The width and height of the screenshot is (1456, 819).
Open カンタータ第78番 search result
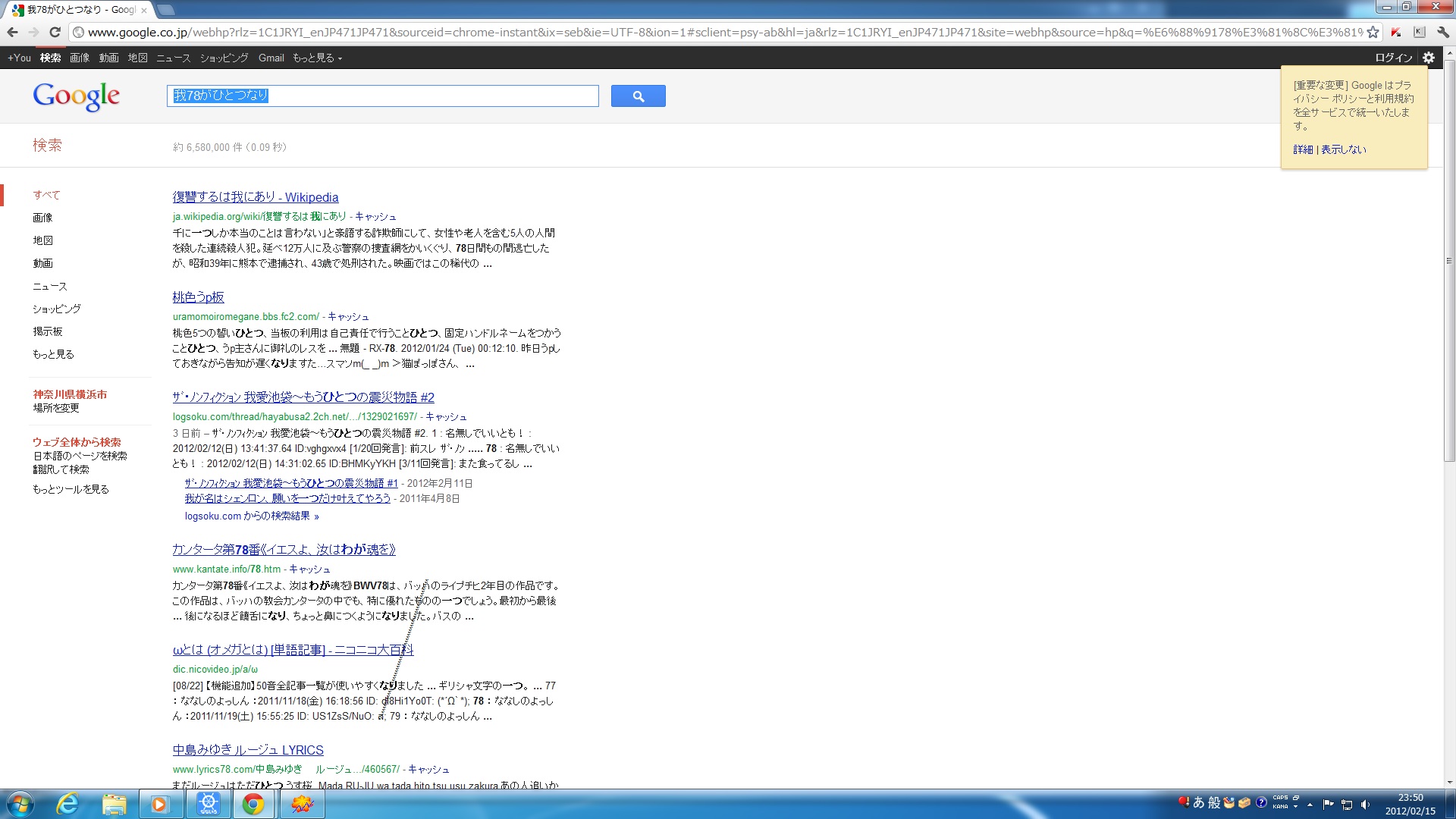click(x=284, y=549)
